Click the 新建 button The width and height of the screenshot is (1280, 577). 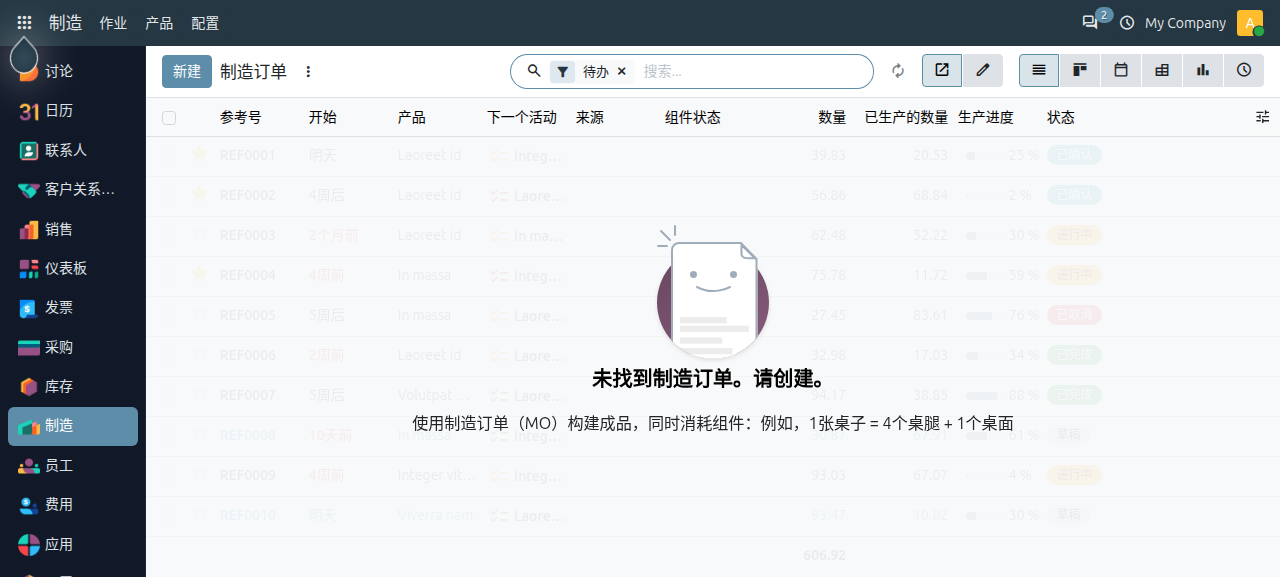click(187, 71)
